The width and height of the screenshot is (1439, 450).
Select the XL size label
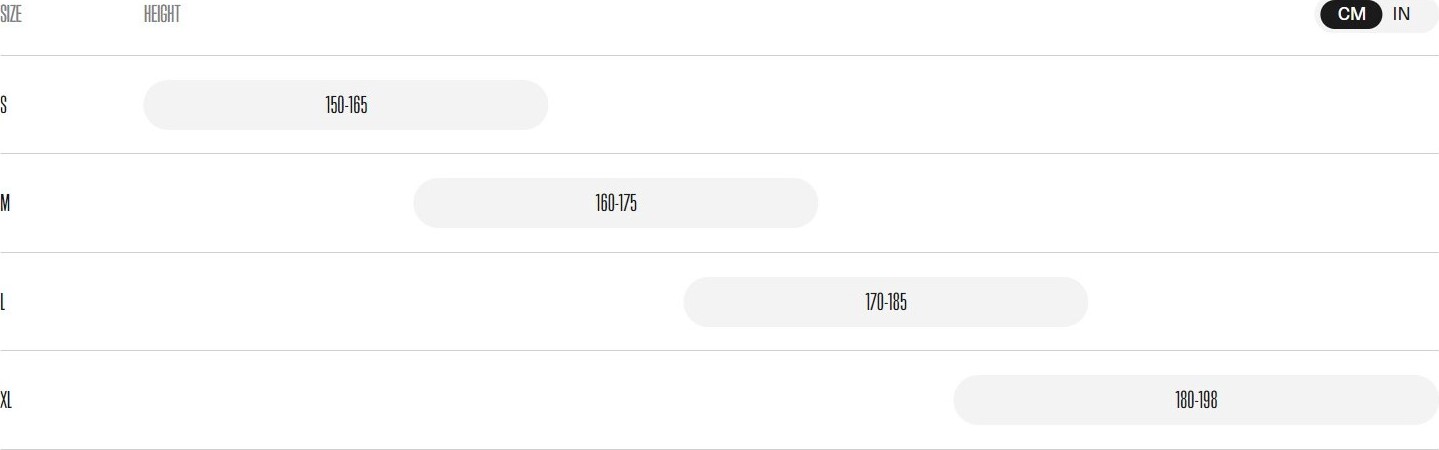click(6, 401)
